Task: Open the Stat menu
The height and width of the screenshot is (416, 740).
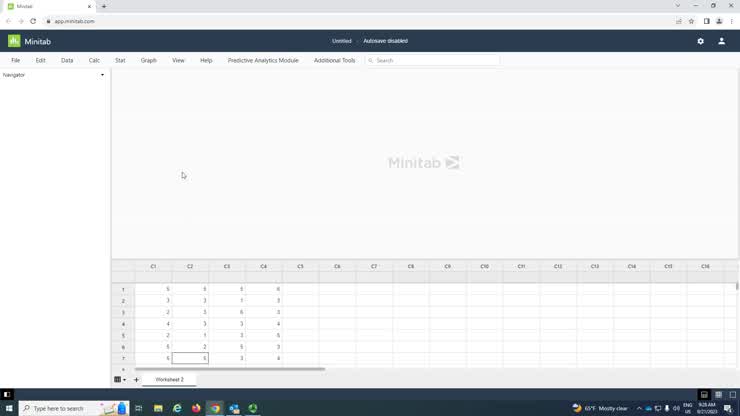Action: coord(120,60)
